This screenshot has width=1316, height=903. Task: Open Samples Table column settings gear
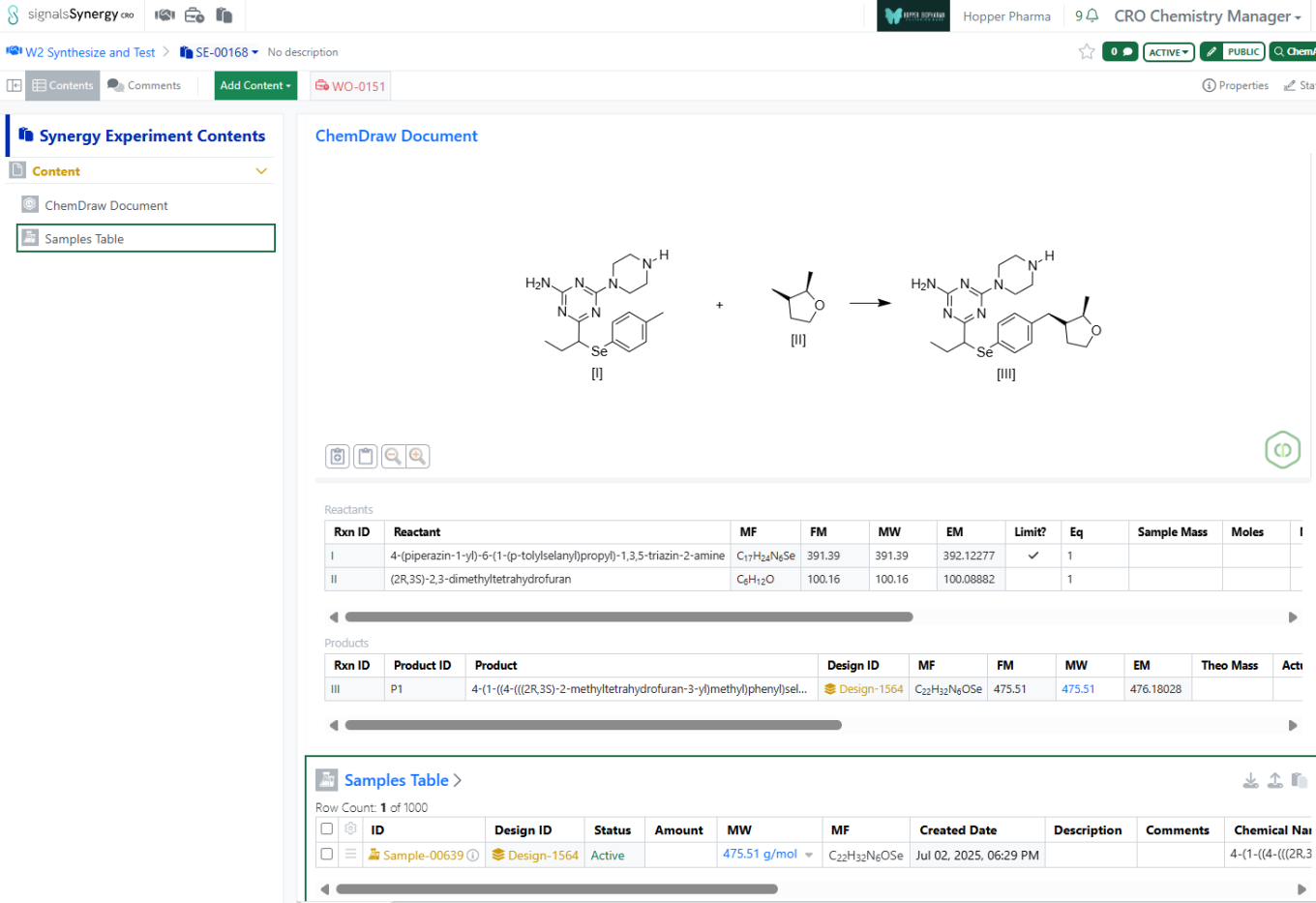[350, 829]
